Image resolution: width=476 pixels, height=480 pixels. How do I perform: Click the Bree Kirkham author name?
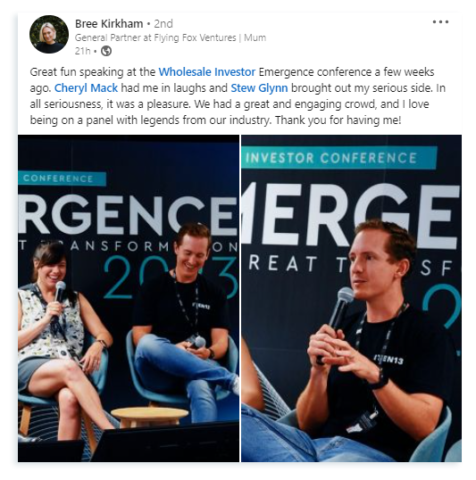coord(109,24)
